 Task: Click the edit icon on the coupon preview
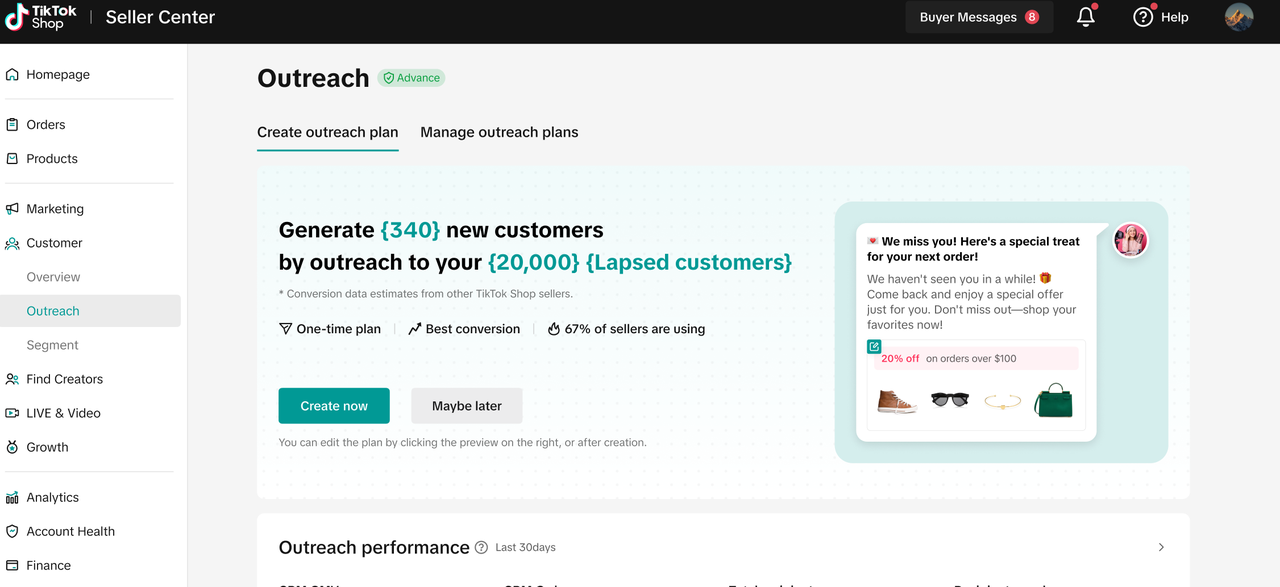[x=874, y=347]
